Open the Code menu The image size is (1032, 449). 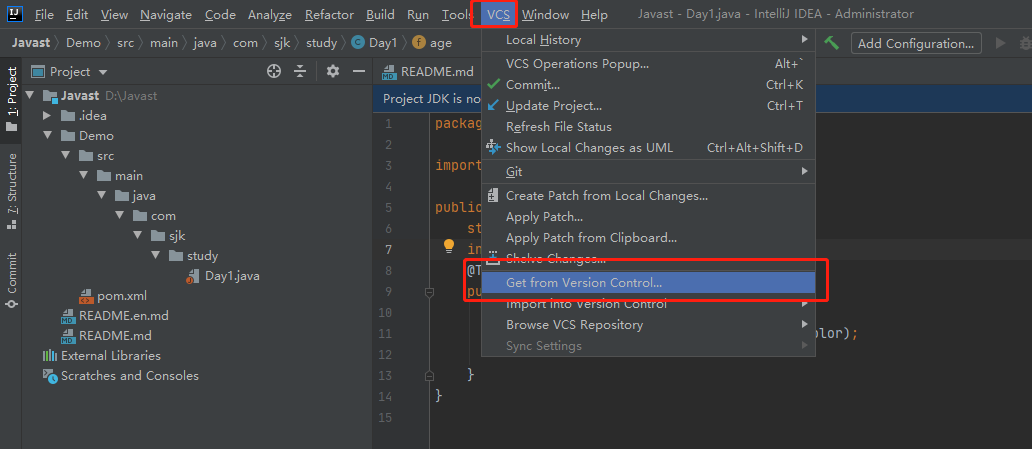[220, 14]
